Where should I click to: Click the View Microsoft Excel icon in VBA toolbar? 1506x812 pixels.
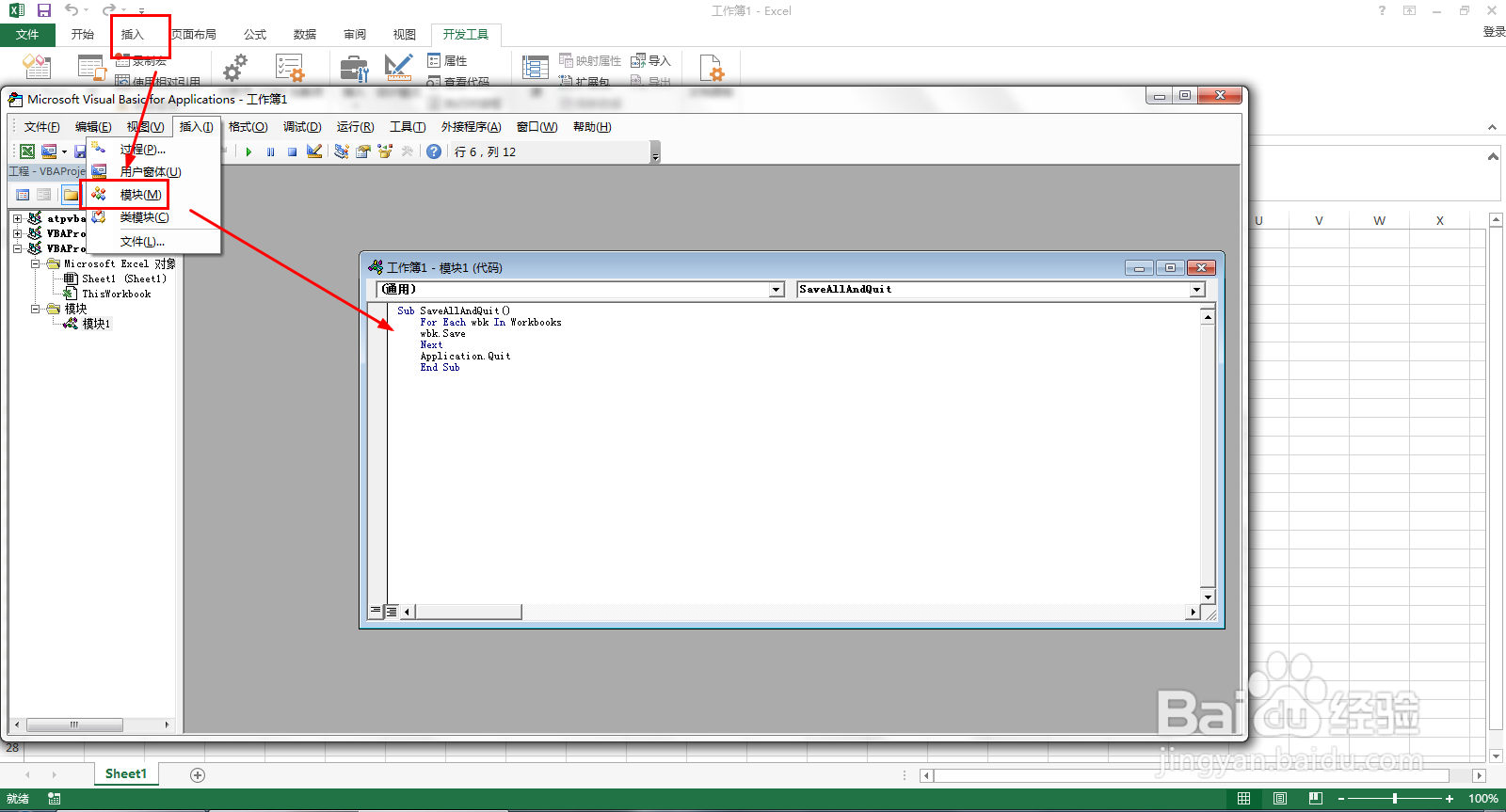point(27,151)
